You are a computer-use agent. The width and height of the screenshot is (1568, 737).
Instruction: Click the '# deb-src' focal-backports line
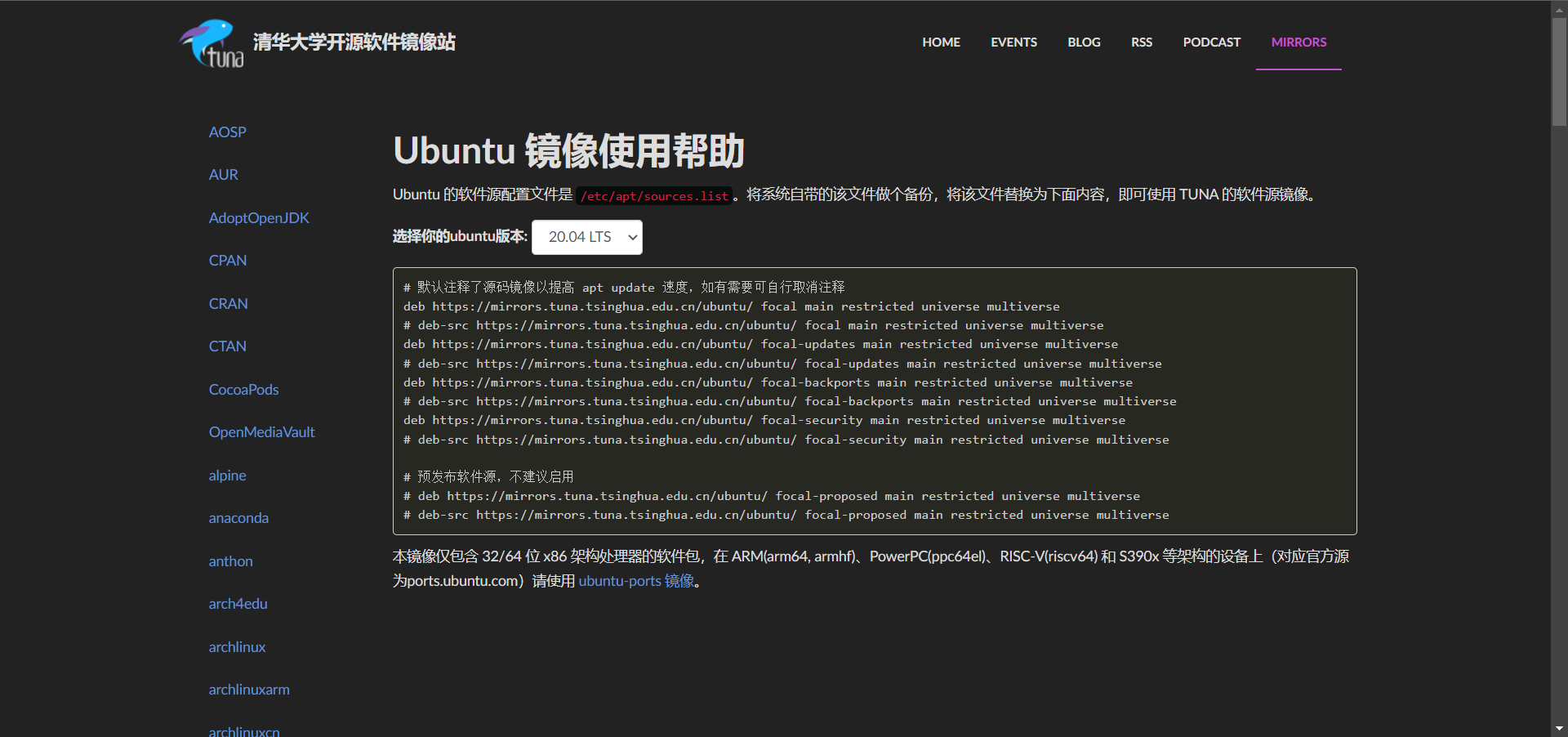point(790,401)
